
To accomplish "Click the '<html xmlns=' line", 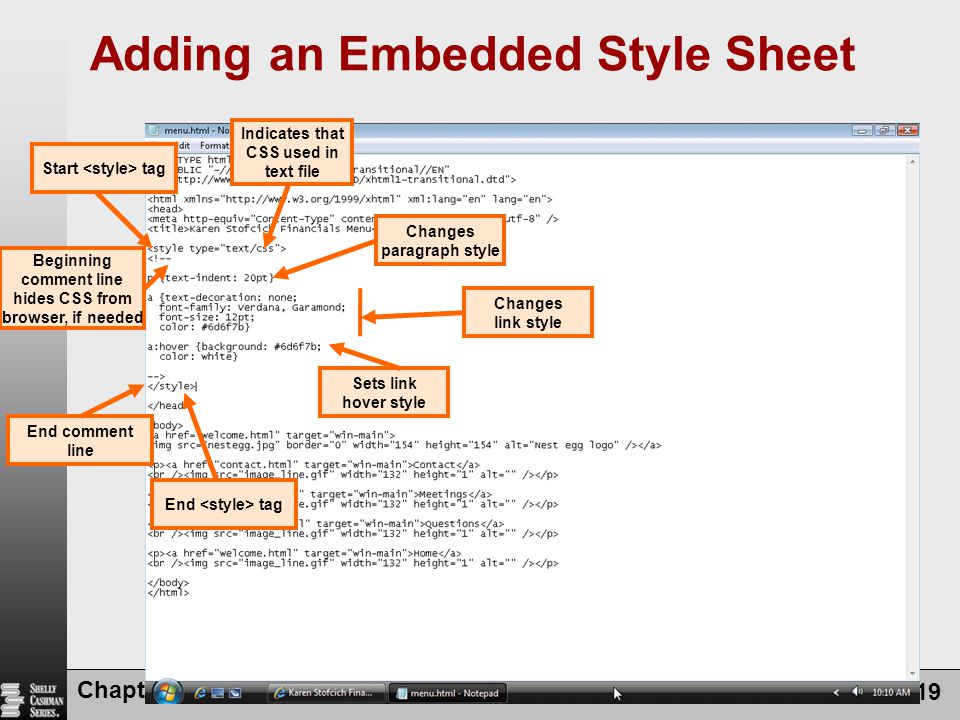I will pyautogui.click(x=350, y=200).
